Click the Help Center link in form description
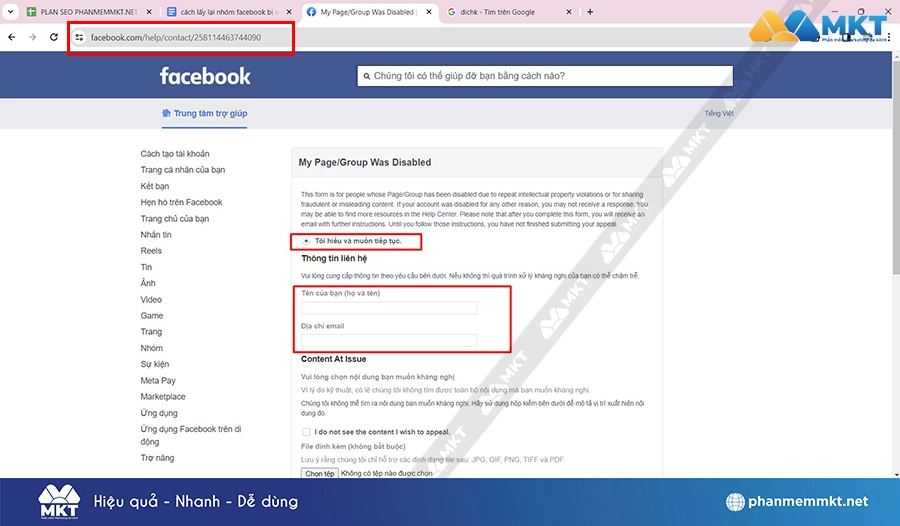900x526 pixels. 439,214
